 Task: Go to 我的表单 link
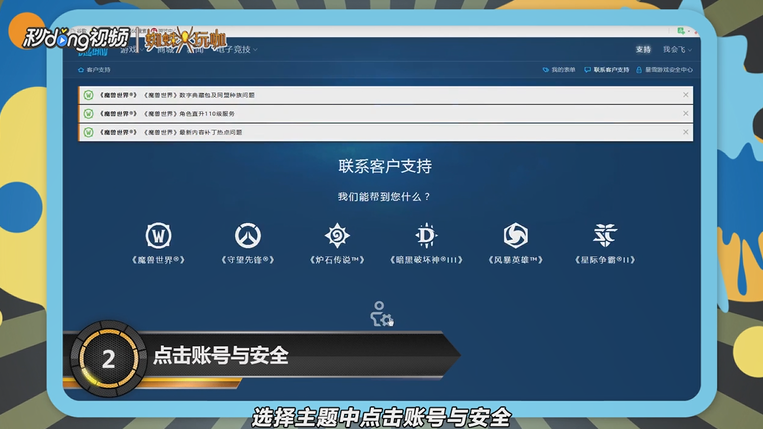tap(559, 70)
